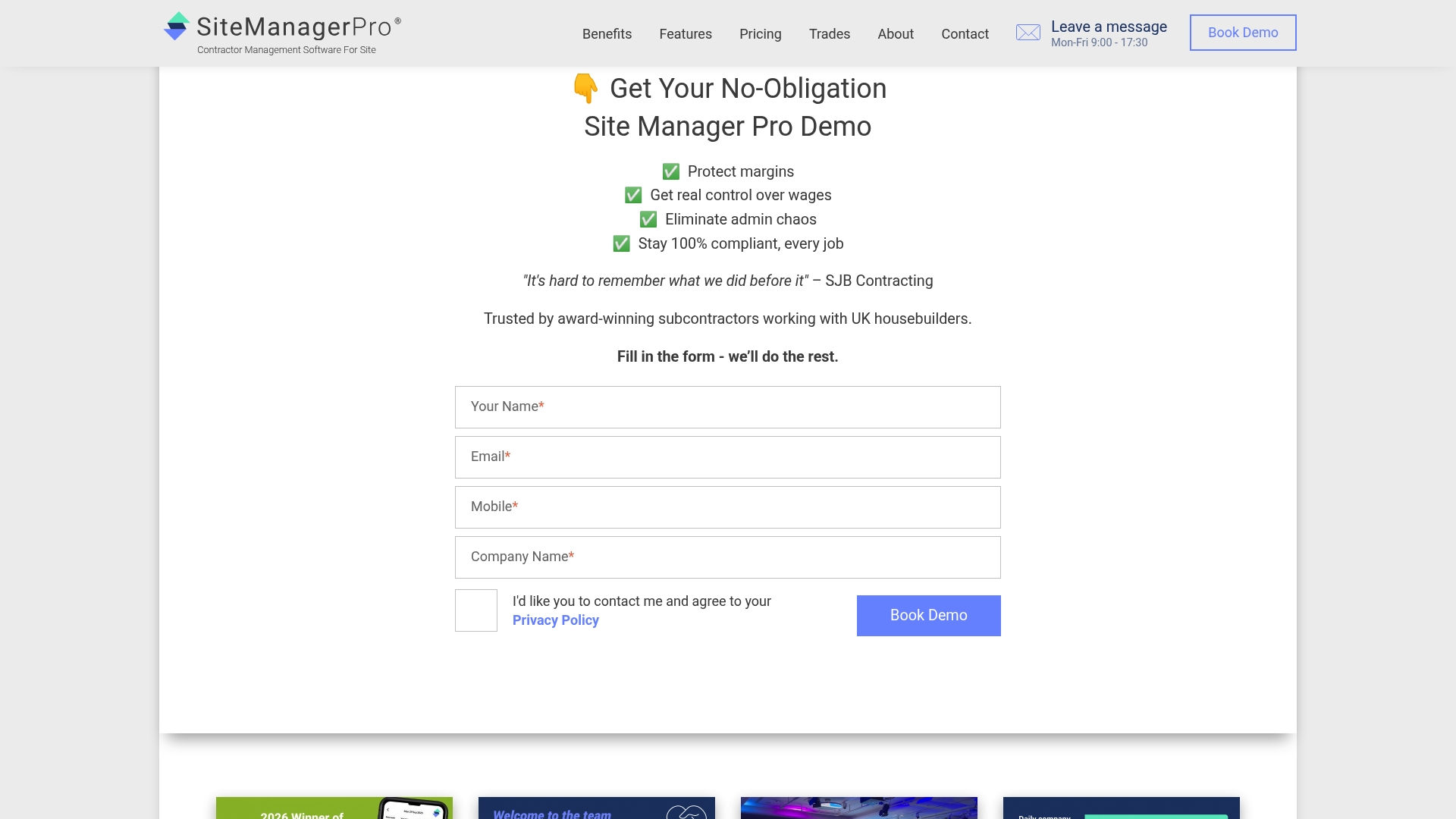Go to the Pricing page
This screenshot has height=819, width=1456.
760,34
